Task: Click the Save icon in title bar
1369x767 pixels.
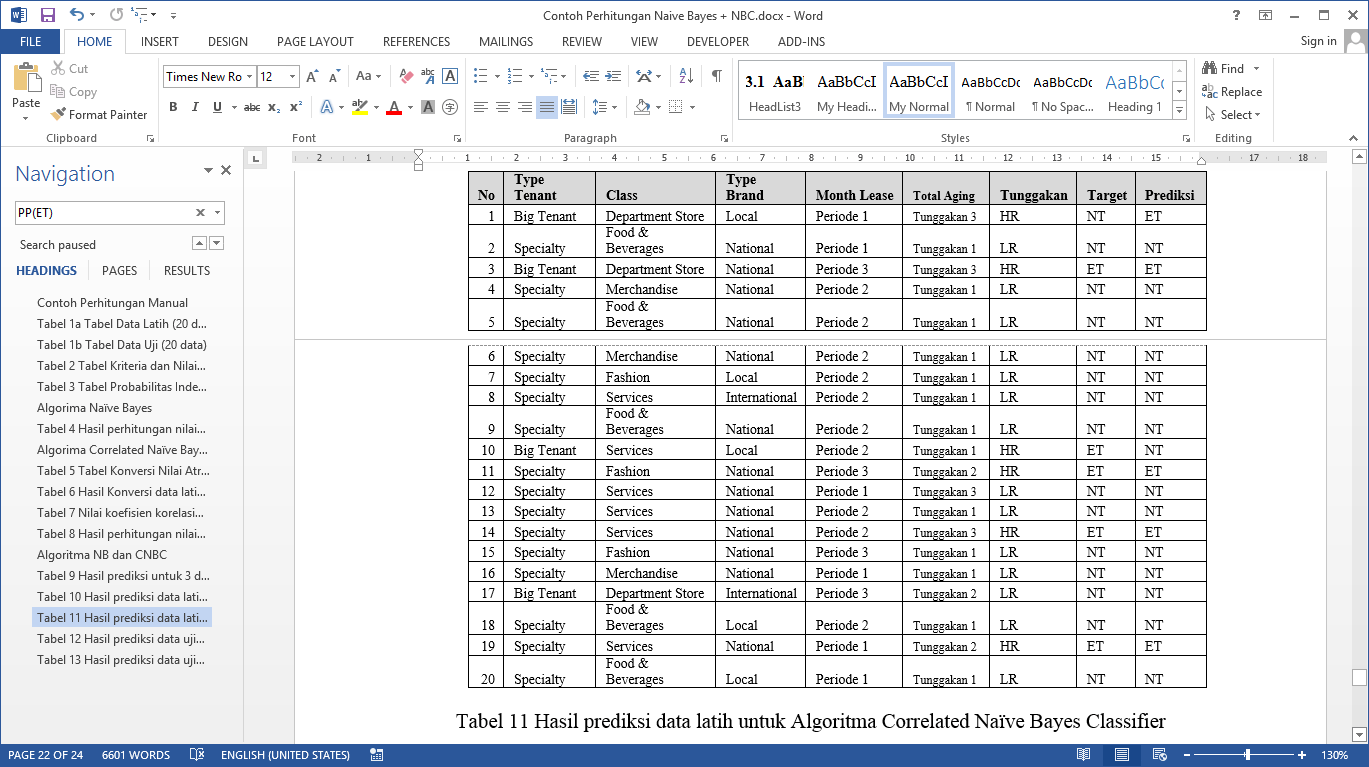Action: [x=47, y=15]
